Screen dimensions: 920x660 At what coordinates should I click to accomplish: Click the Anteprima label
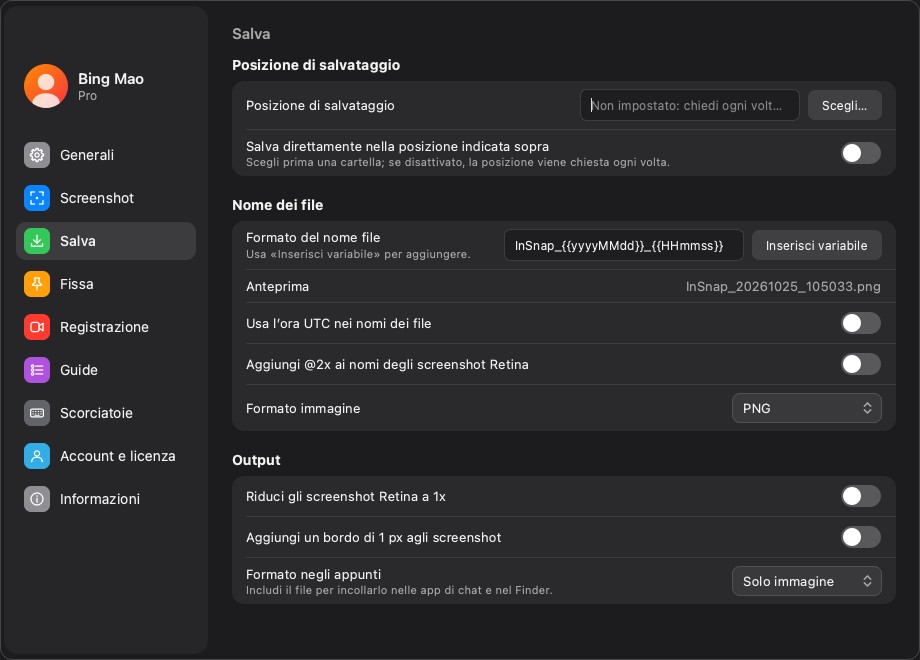[277, 286]
